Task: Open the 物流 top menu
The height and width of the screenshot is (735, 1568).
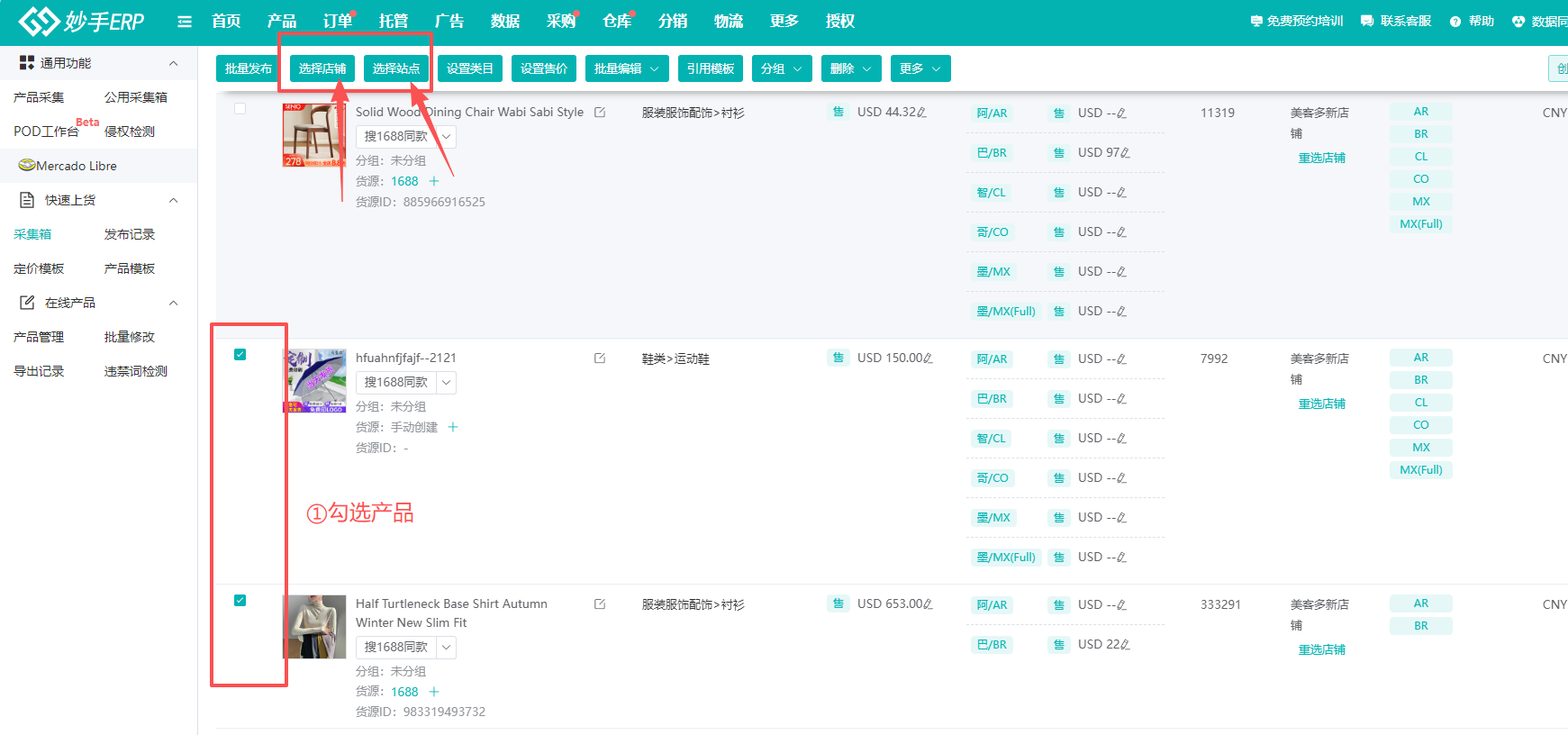Action: pyautogui.click(x=729, y=22)
